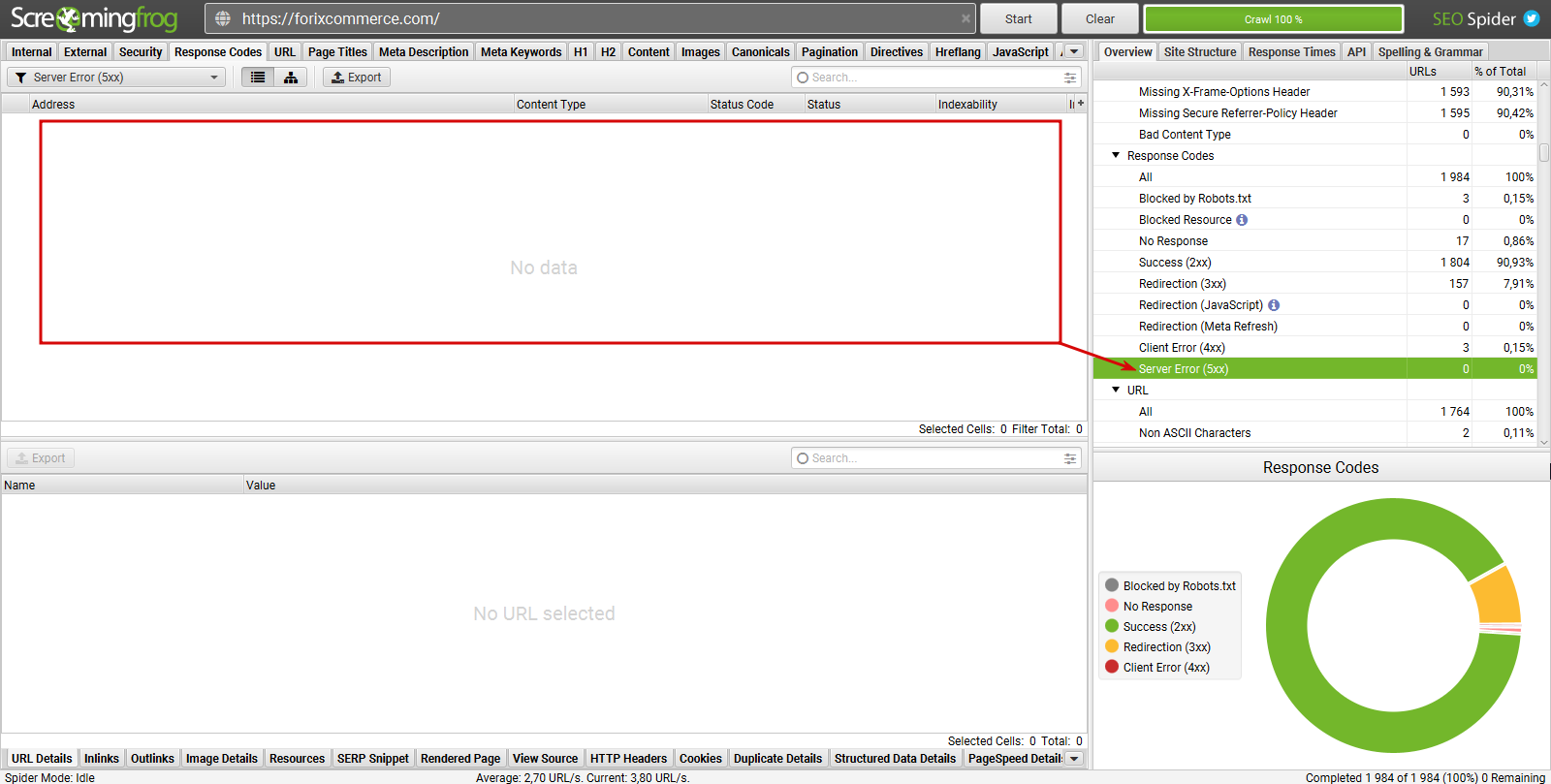Screen dimensions: 1551x784
Task: Select the Client Error (4xx) row
Action: [1314, 348]
